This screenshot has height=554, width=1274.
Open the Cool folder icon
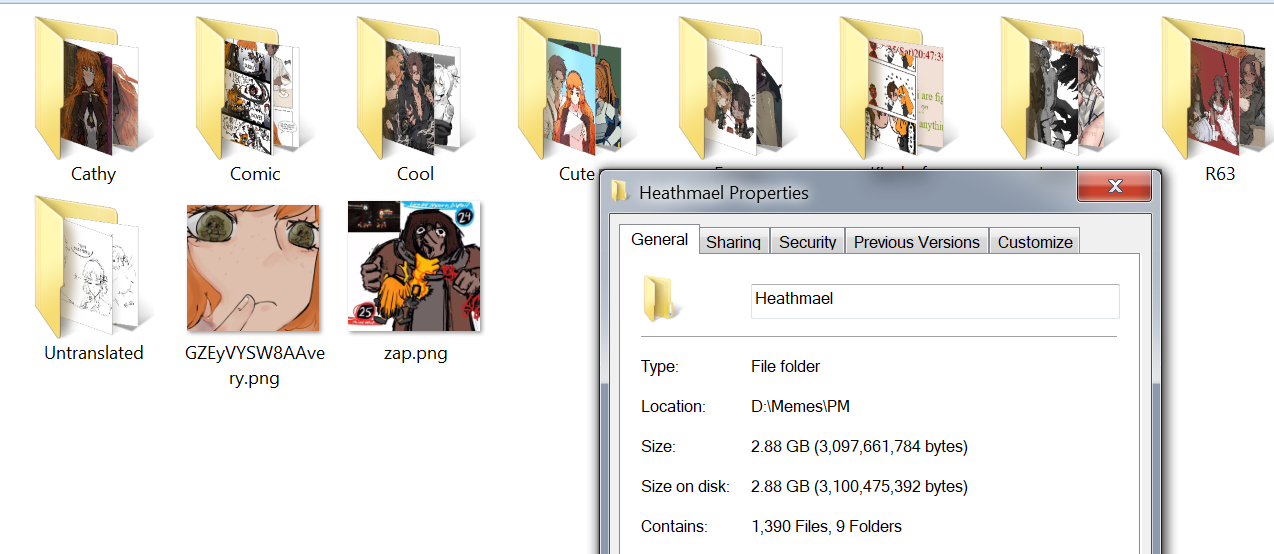click(415, 89)
